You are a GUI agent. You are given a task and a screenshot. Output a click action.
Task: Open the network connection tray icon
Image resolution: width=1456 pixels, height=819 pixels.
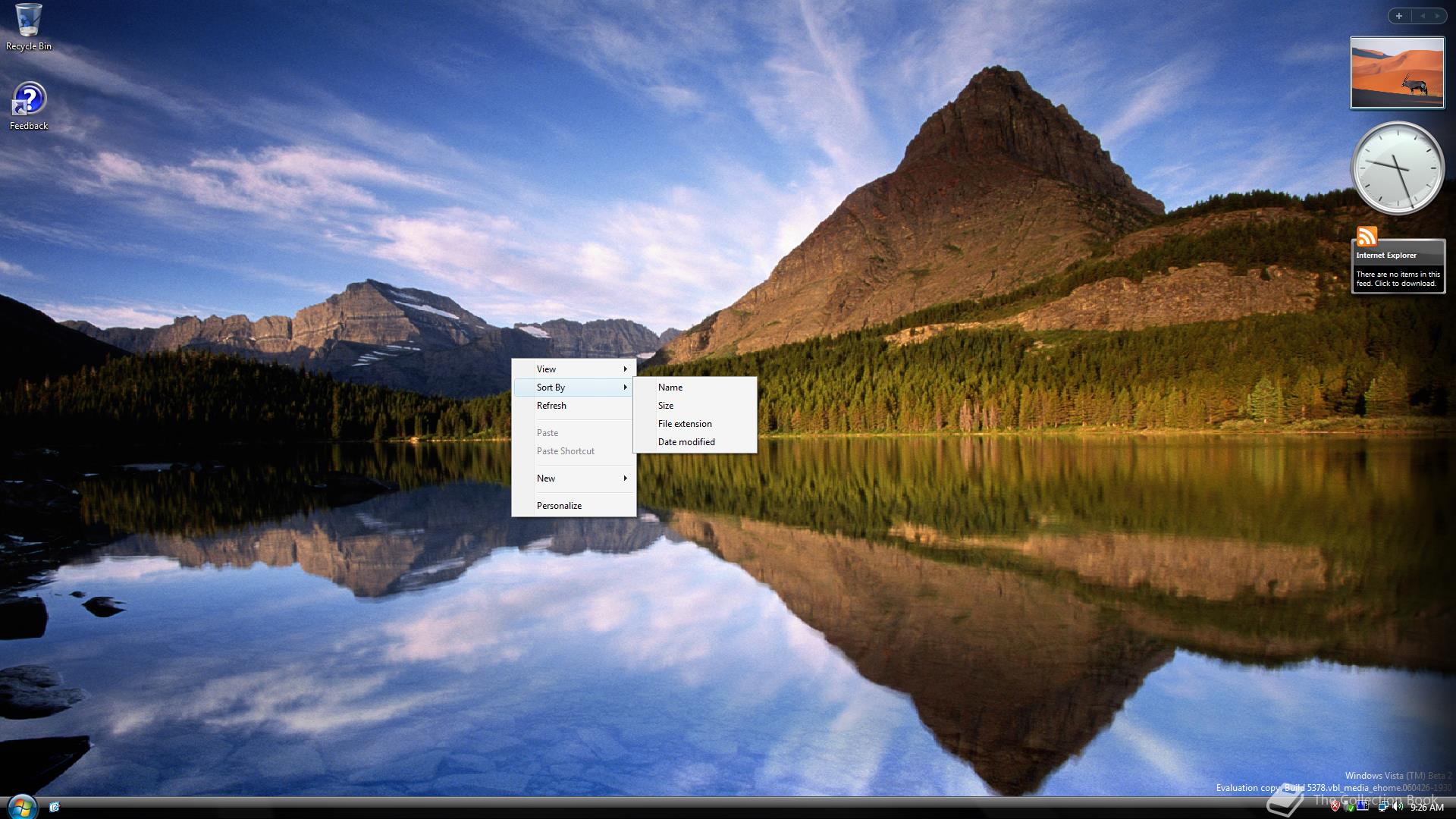point(1383,806)
